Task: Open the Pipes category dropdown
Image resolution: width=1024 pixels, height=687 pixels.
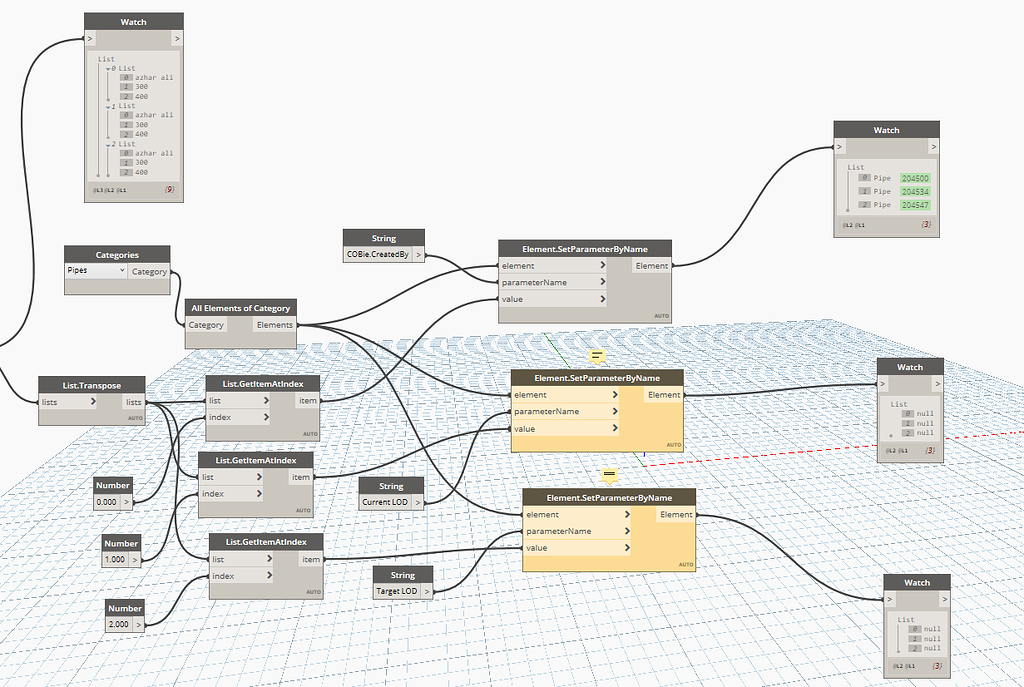Action: click(95, 270)
